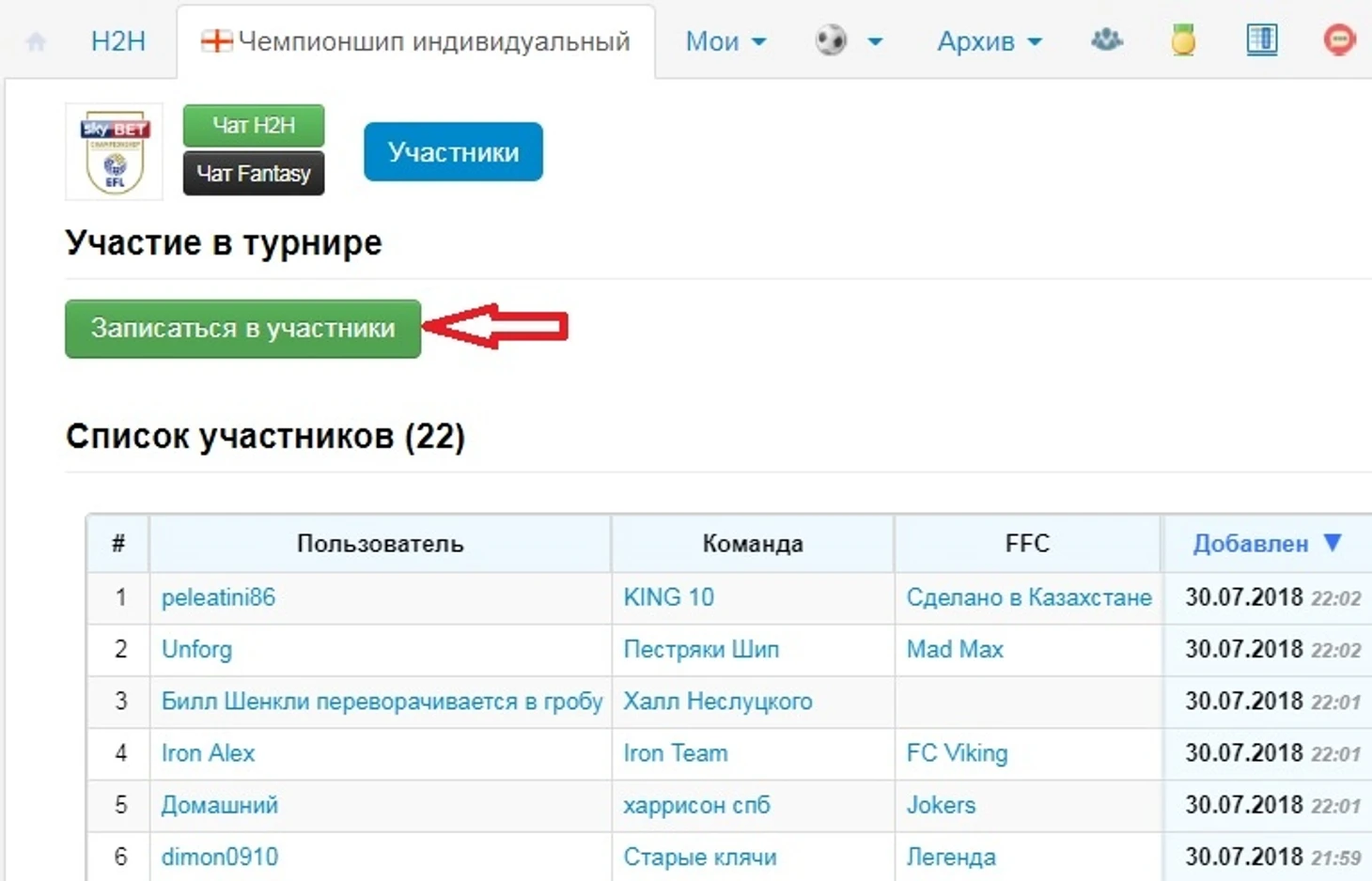Open user peleatini86 profile
The width and height of the screenshot is (1372, 881).
pos(219,597)
